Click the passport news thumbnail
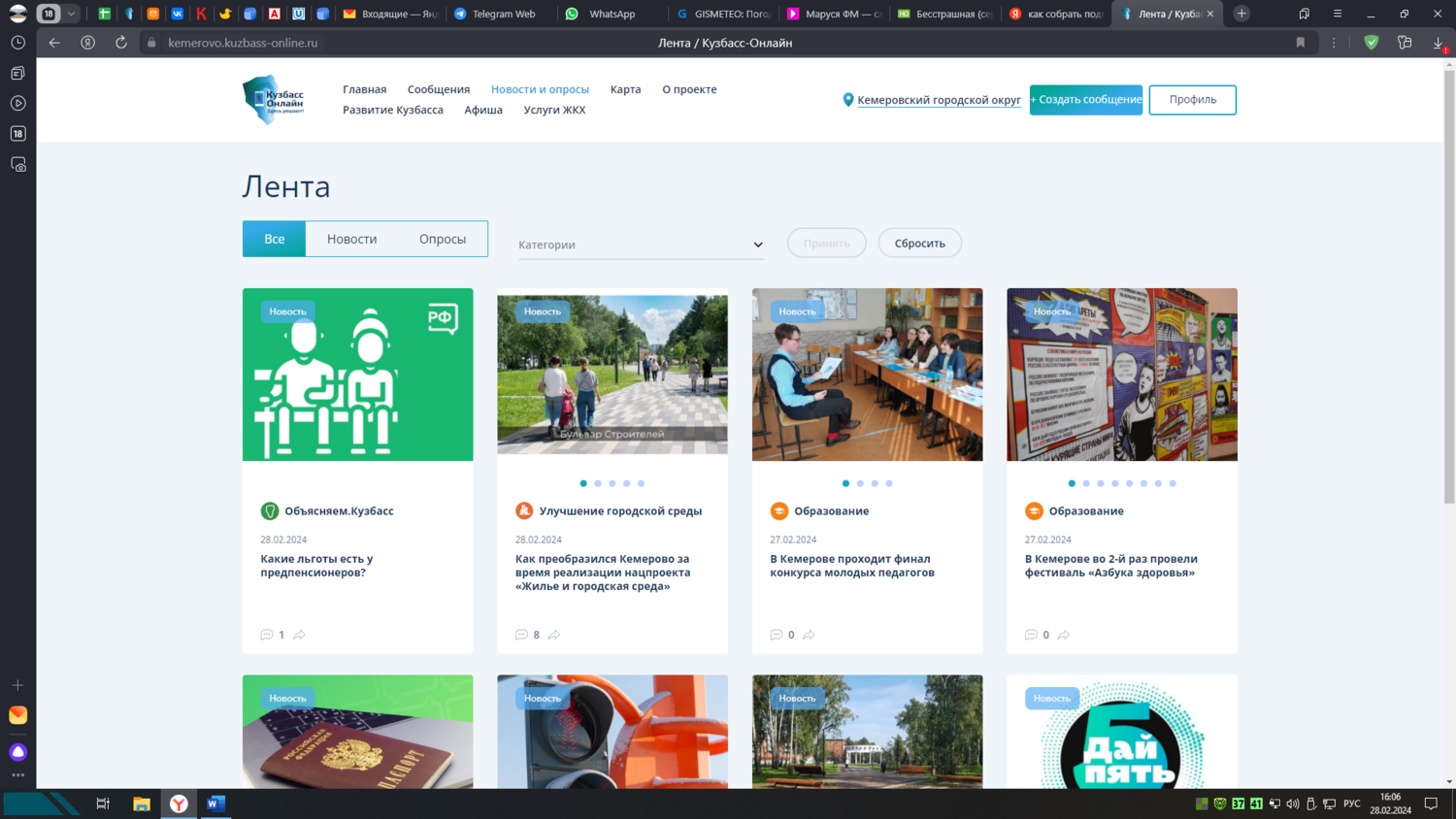The image size is (1456, 819). [x=358, y=732]
